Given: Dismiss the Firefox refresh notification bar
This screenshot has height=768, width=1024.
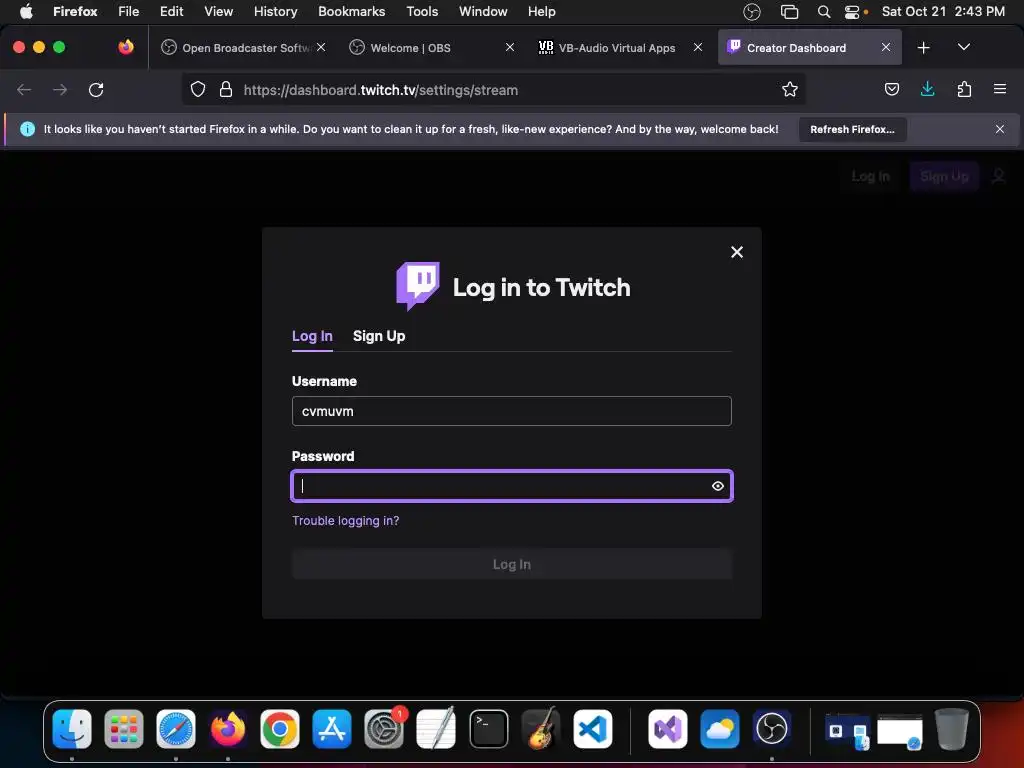Looking at the screenshot, I should coord(999,129).
